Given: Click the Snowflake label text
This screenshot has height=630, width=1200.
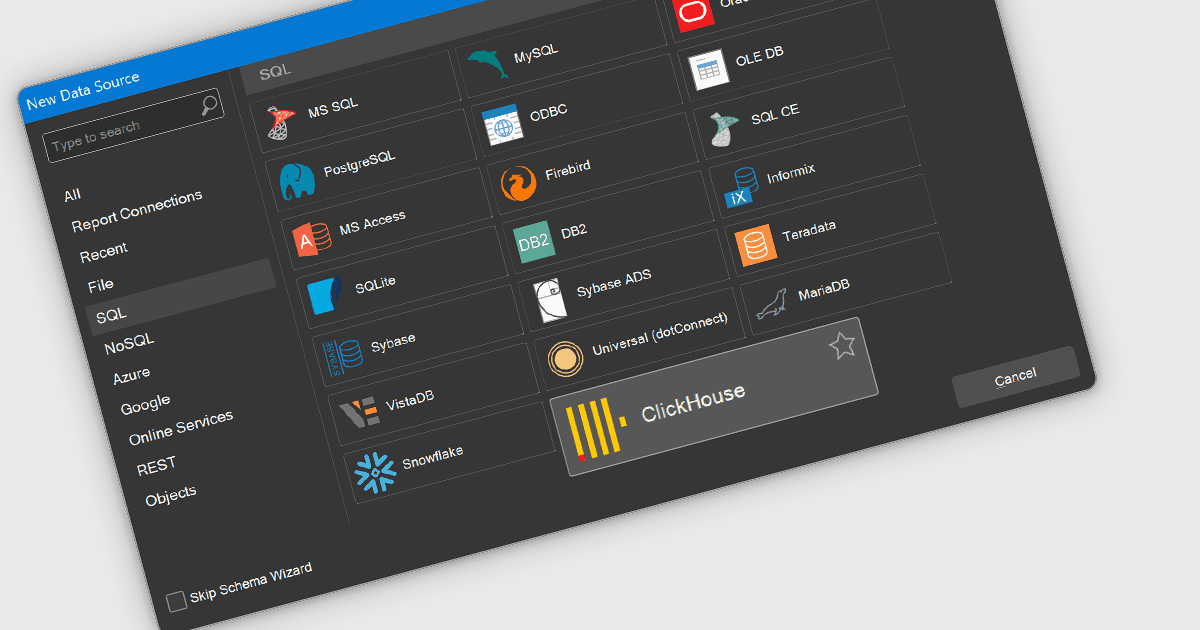Looking at the screenshot, I should tap(433, 457).
